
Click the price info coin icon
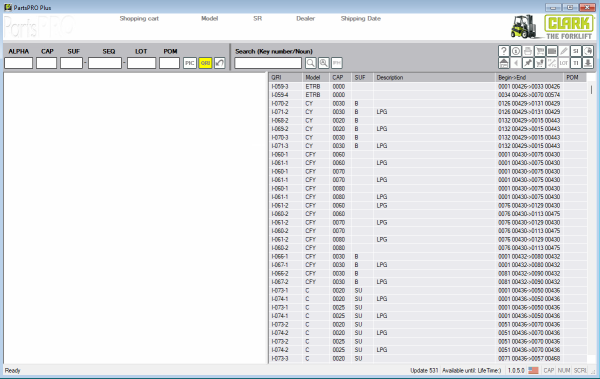(516, 51)
